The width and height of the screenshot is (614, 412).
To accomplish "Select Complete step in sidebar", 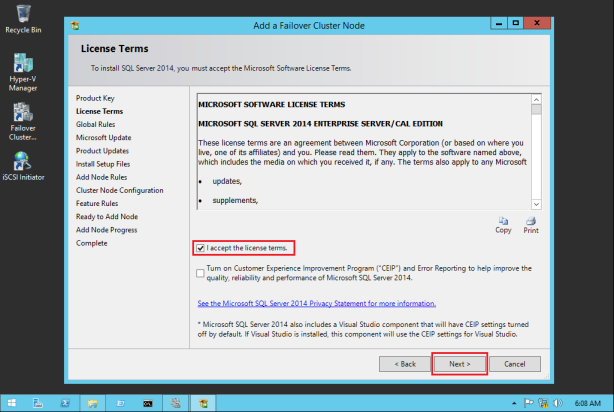I will tap(92, 243).
